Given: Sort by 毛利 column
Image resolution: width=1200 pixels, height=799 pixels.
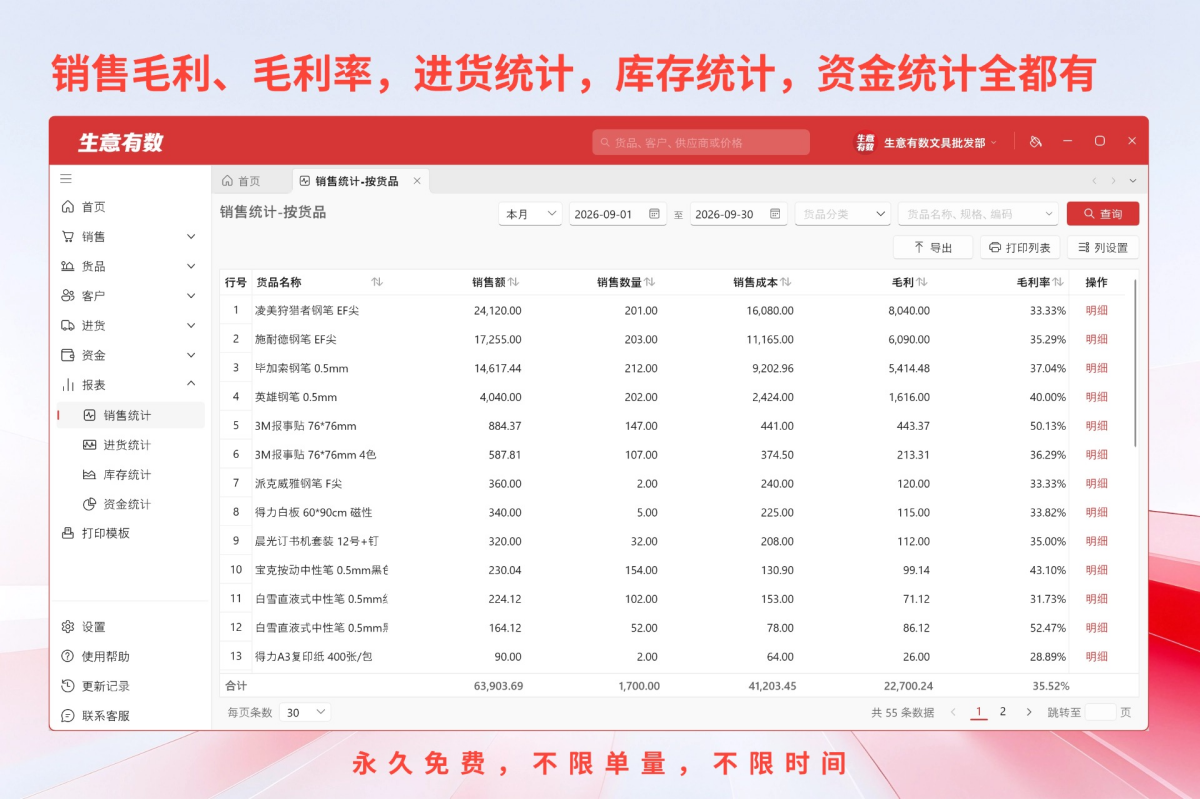Looking at the screenshot, I should (922, 282).
